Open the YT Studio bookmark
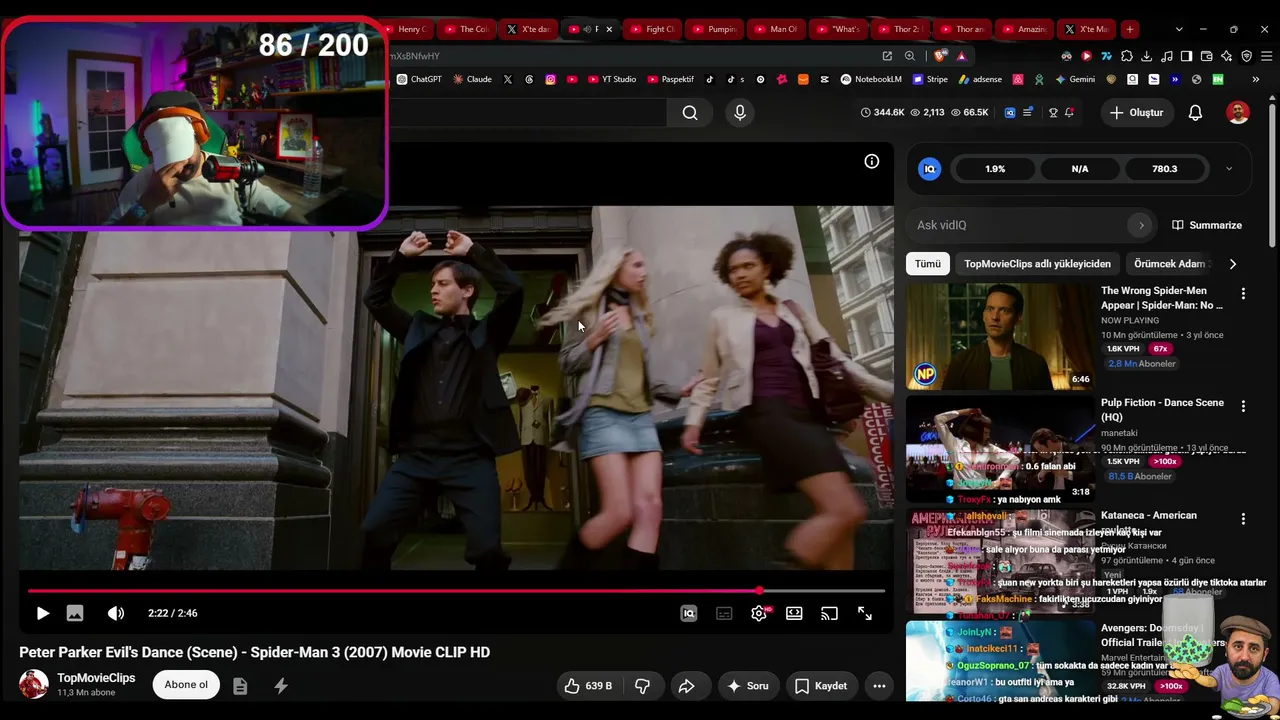 [612, 79]
